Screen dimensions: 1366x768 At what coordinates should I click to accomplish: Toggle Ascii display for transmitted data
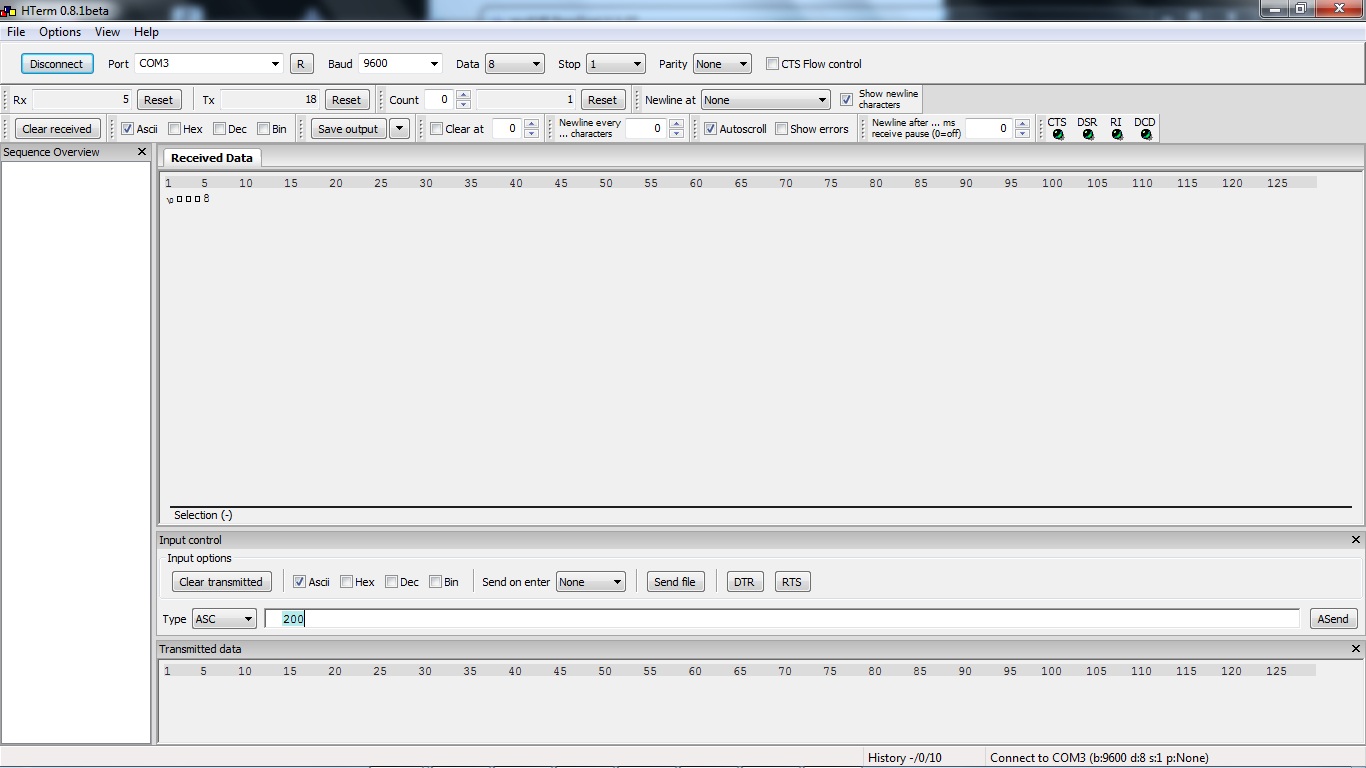coord(299,582)
